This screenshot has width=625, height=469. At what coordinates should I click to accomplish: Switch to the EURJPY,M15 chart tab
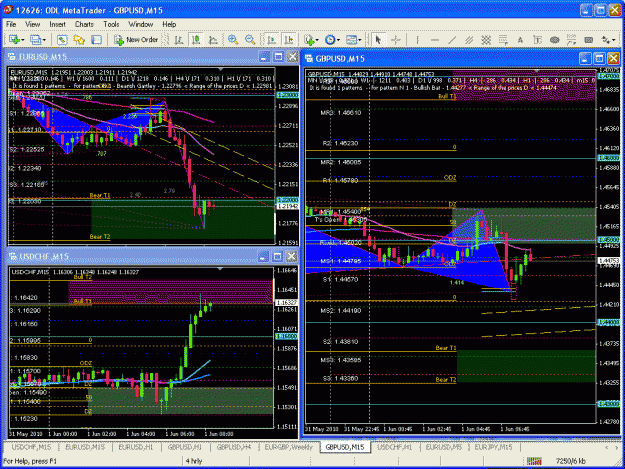tap(493, 447)
